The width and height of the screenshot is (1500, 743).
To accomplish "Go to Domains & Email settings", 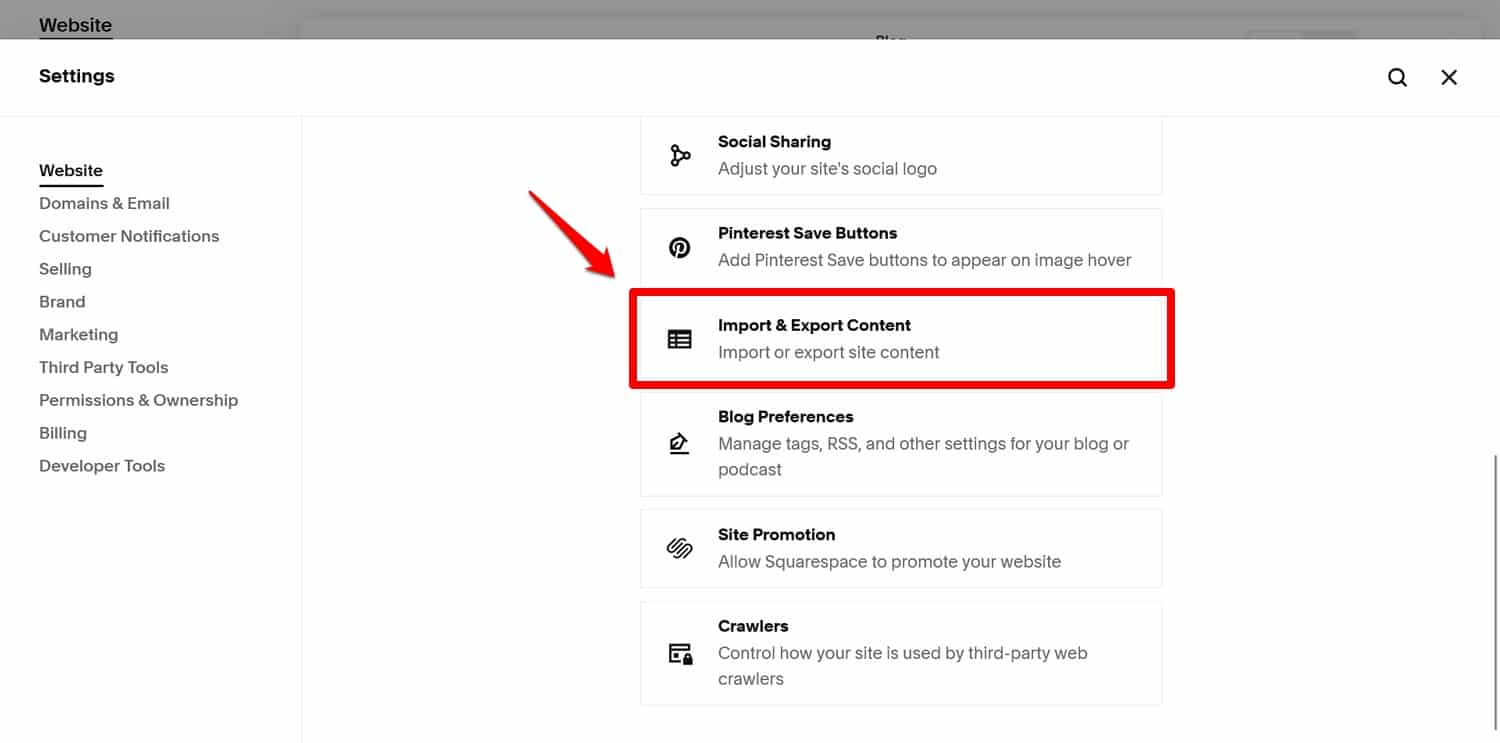I will point(104,203).
